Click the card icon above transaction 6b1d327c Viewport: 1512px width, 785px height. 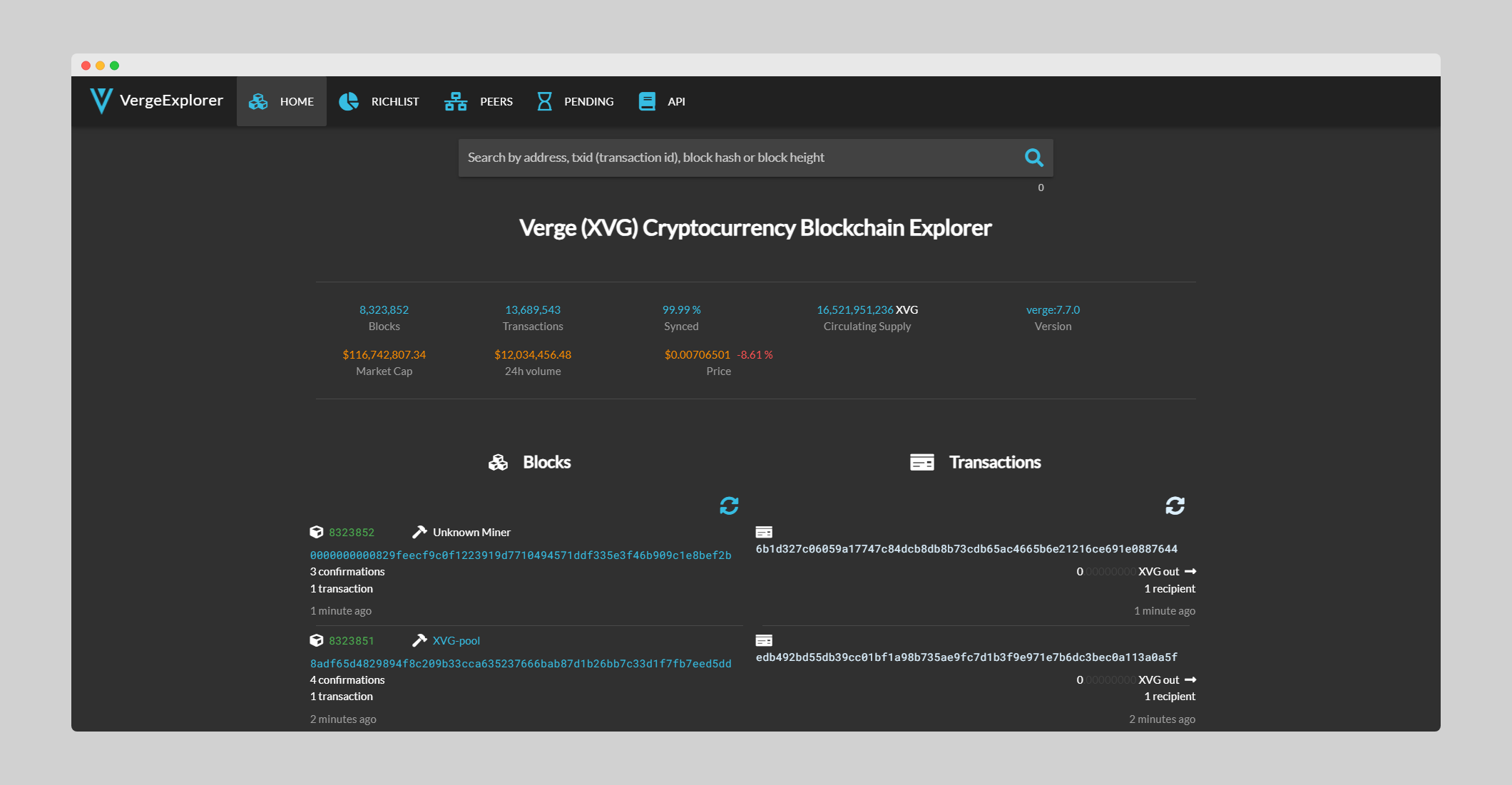(764, 532)
